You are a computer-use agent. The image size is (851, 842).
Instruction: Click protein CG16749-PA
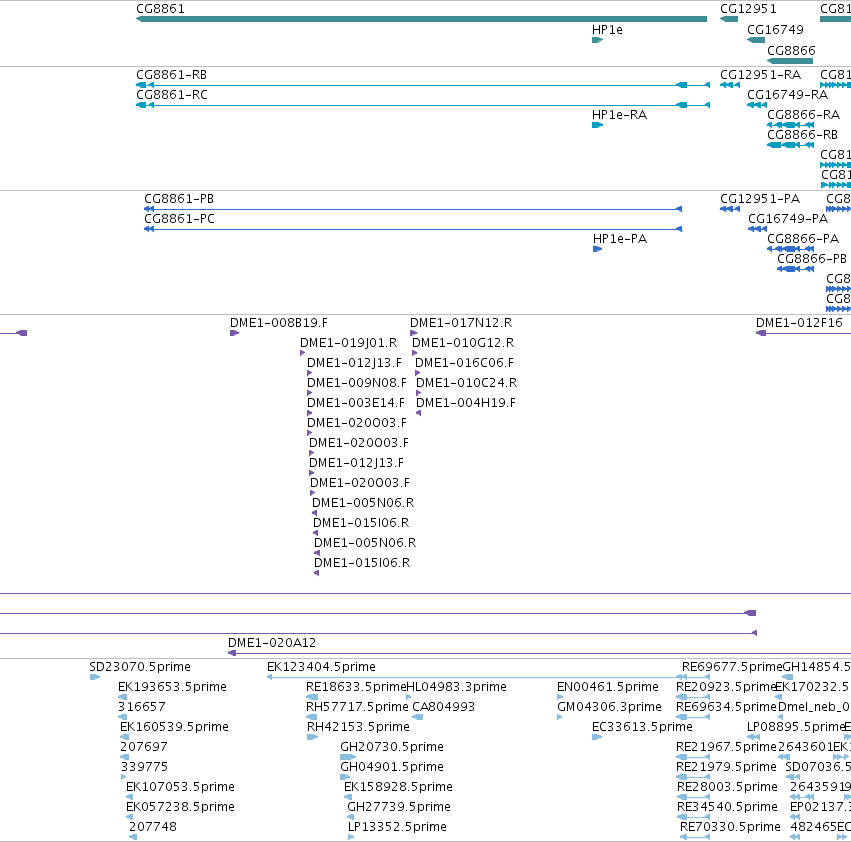tap(788, 219)
